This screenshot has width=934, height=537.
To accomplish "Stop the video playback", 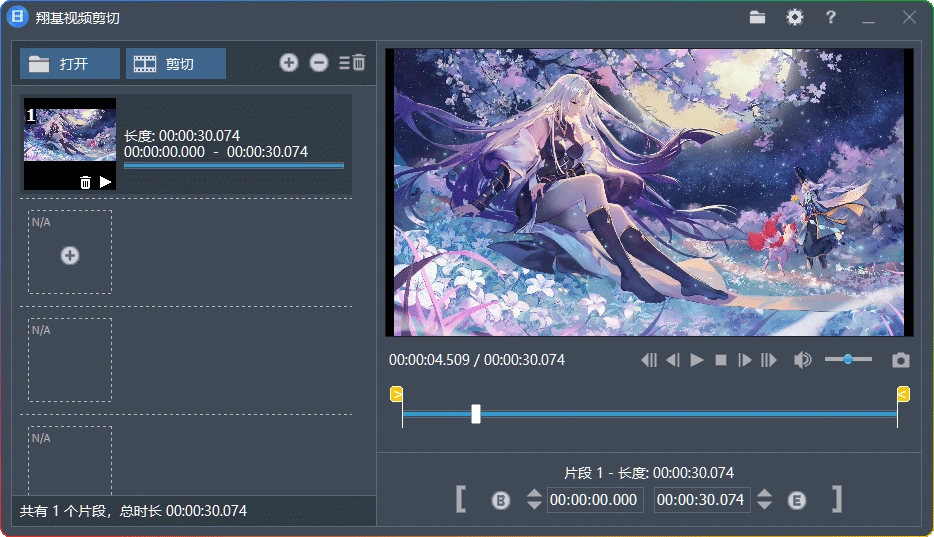I will 721,360.
